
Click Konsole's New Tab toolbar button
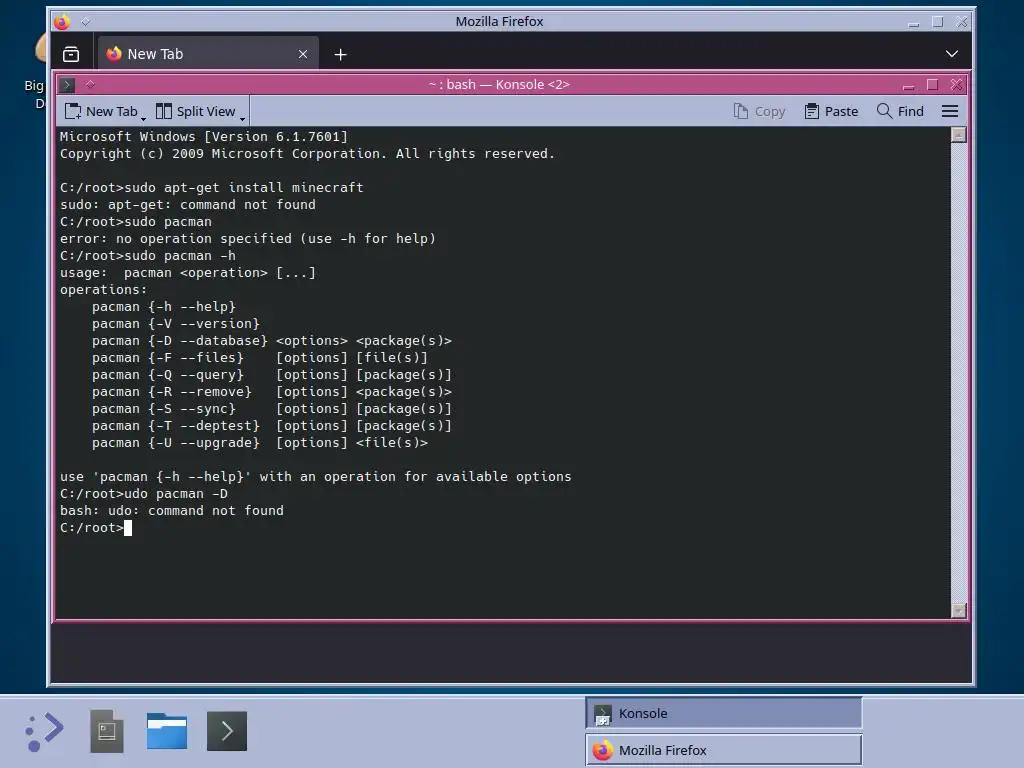(101, 112)
